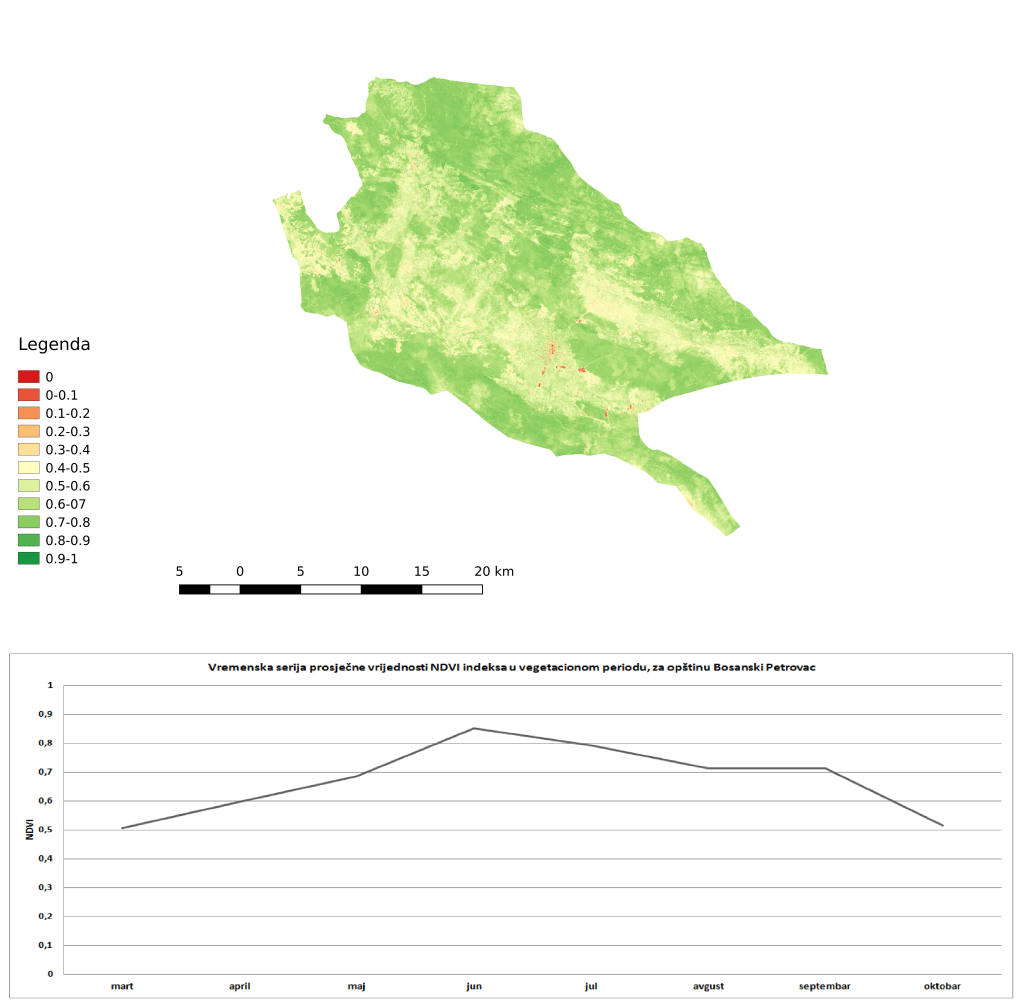Click the chart title about Bosanski Petrovac
Image resolution: width=1024 pixels, height=1007 pixels.
(511, 666)
